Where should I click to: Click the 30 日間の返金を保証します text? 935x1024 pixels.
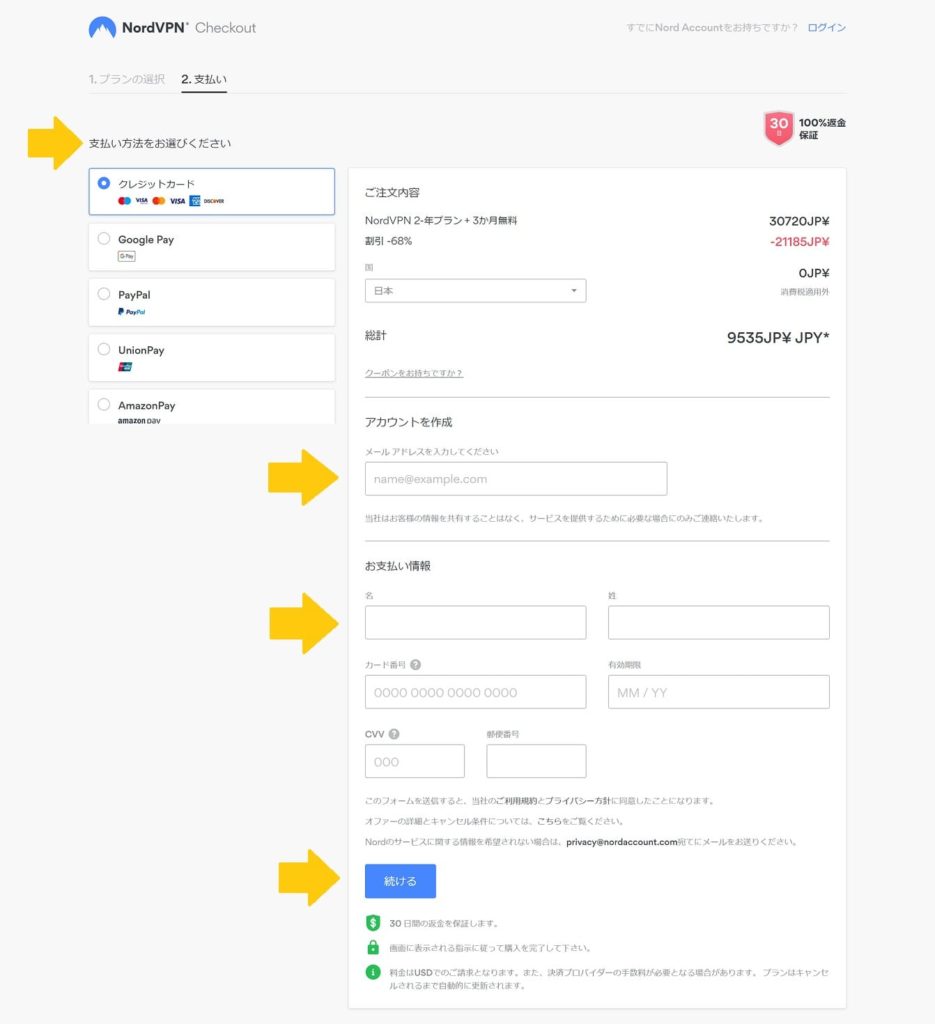(x=444, y=923)
